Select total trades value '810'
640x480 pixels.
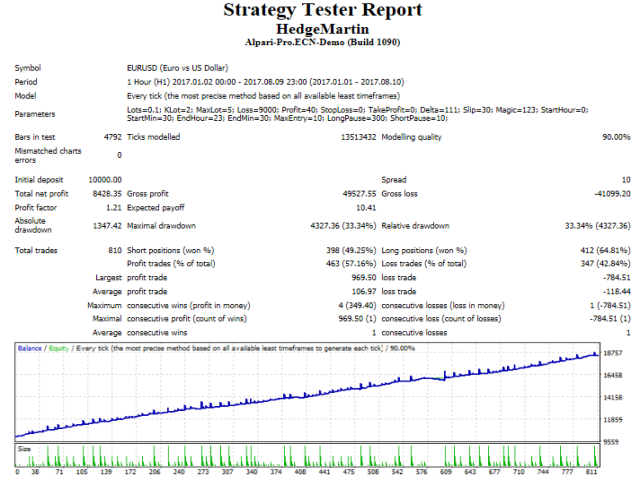pos(115,250)
